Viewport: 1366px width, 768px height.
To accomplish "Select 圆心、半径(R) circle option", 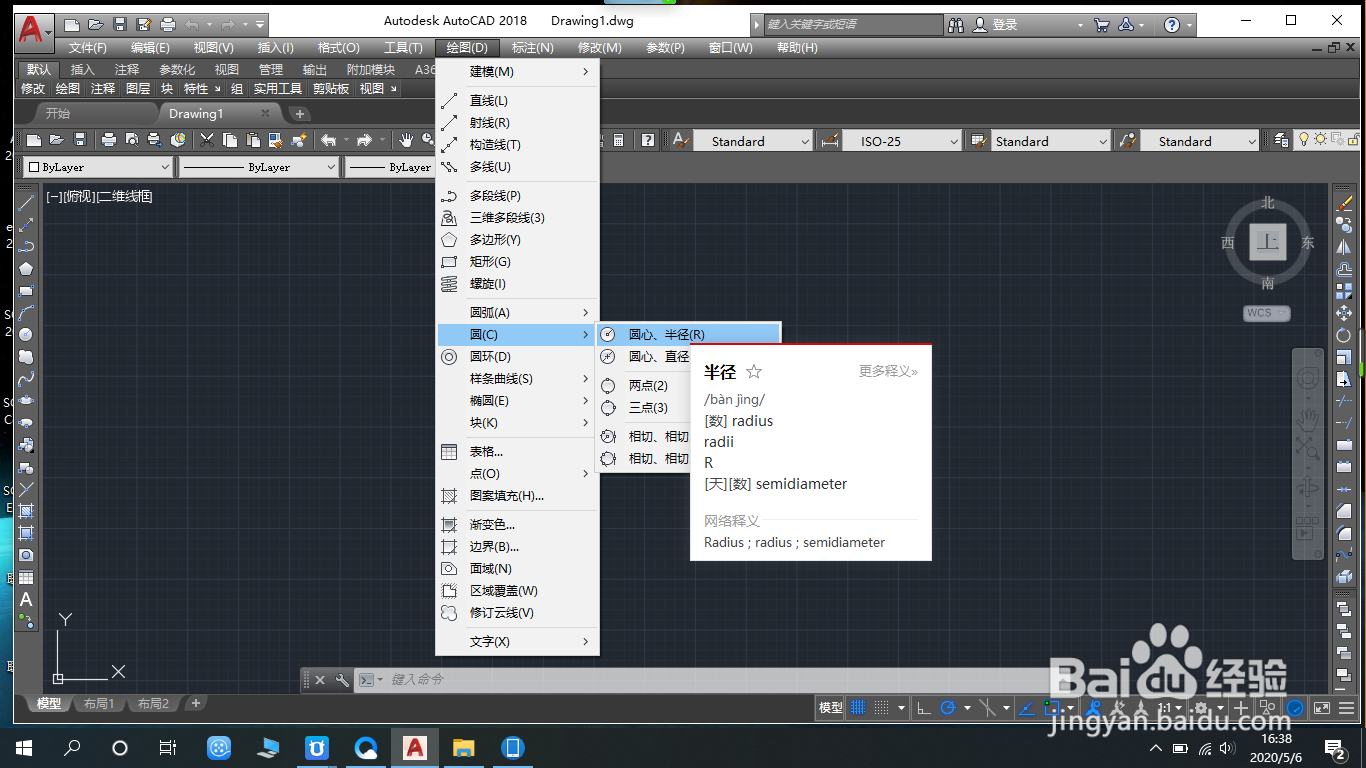I will 688,335.
